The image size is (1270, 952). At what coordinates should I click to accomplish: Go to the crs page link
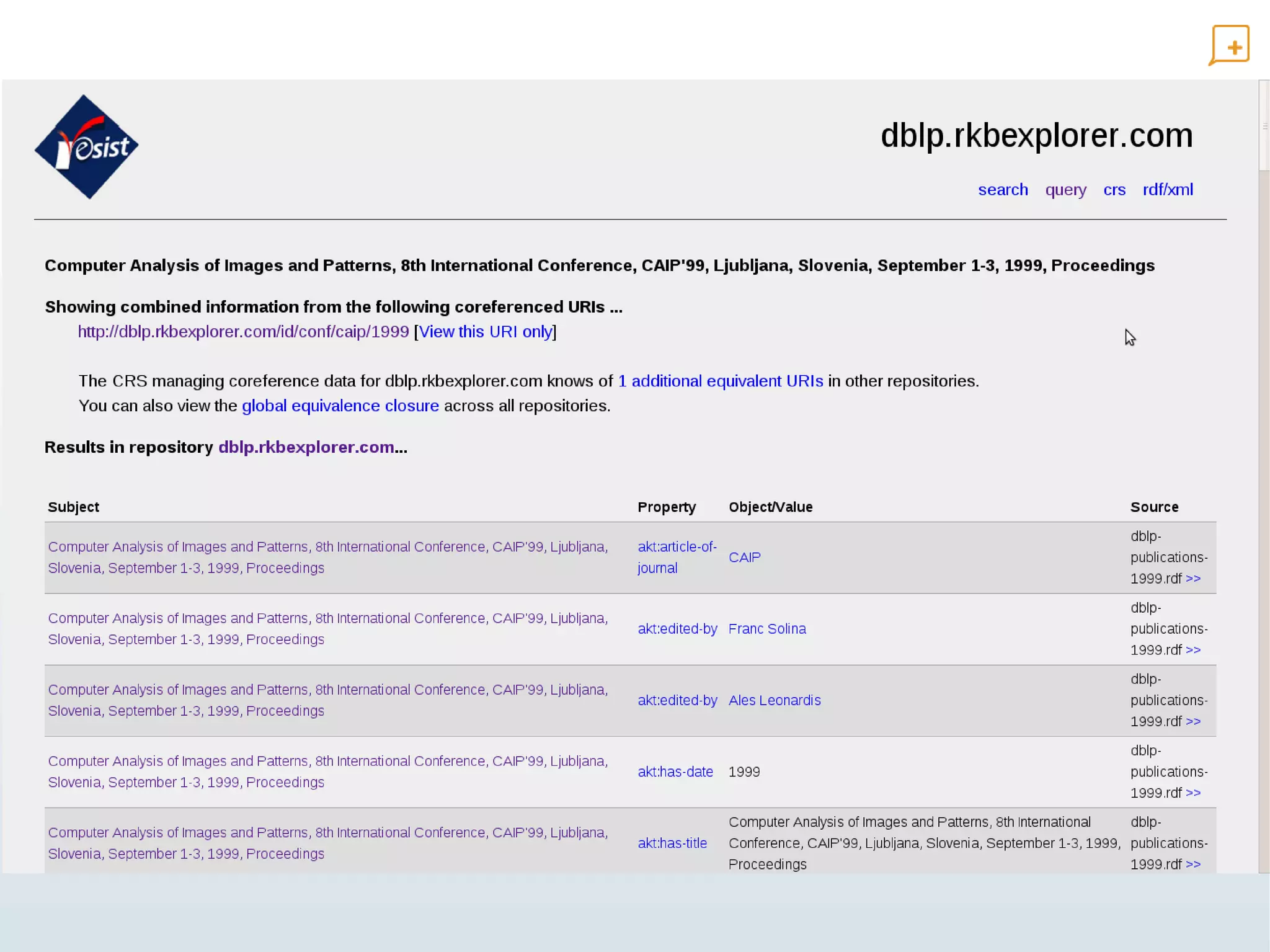(x=1114, y=190)
